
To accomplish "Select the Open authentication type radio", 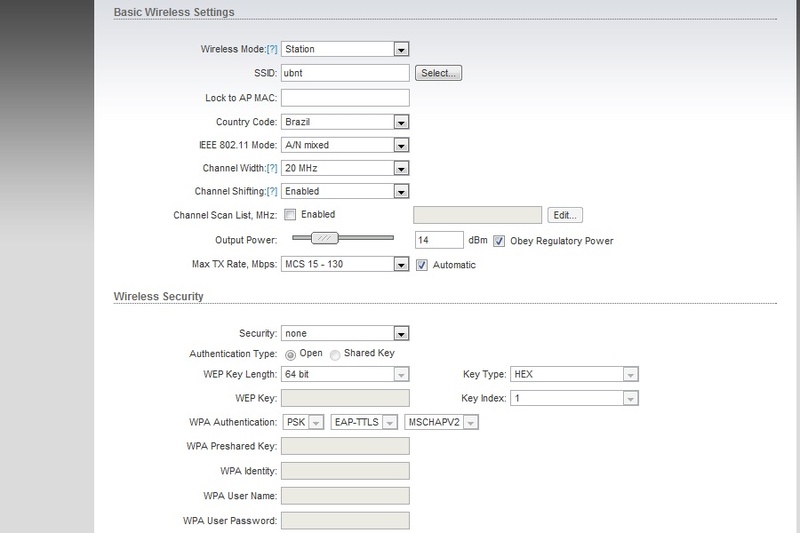I will tap(290, 354).
